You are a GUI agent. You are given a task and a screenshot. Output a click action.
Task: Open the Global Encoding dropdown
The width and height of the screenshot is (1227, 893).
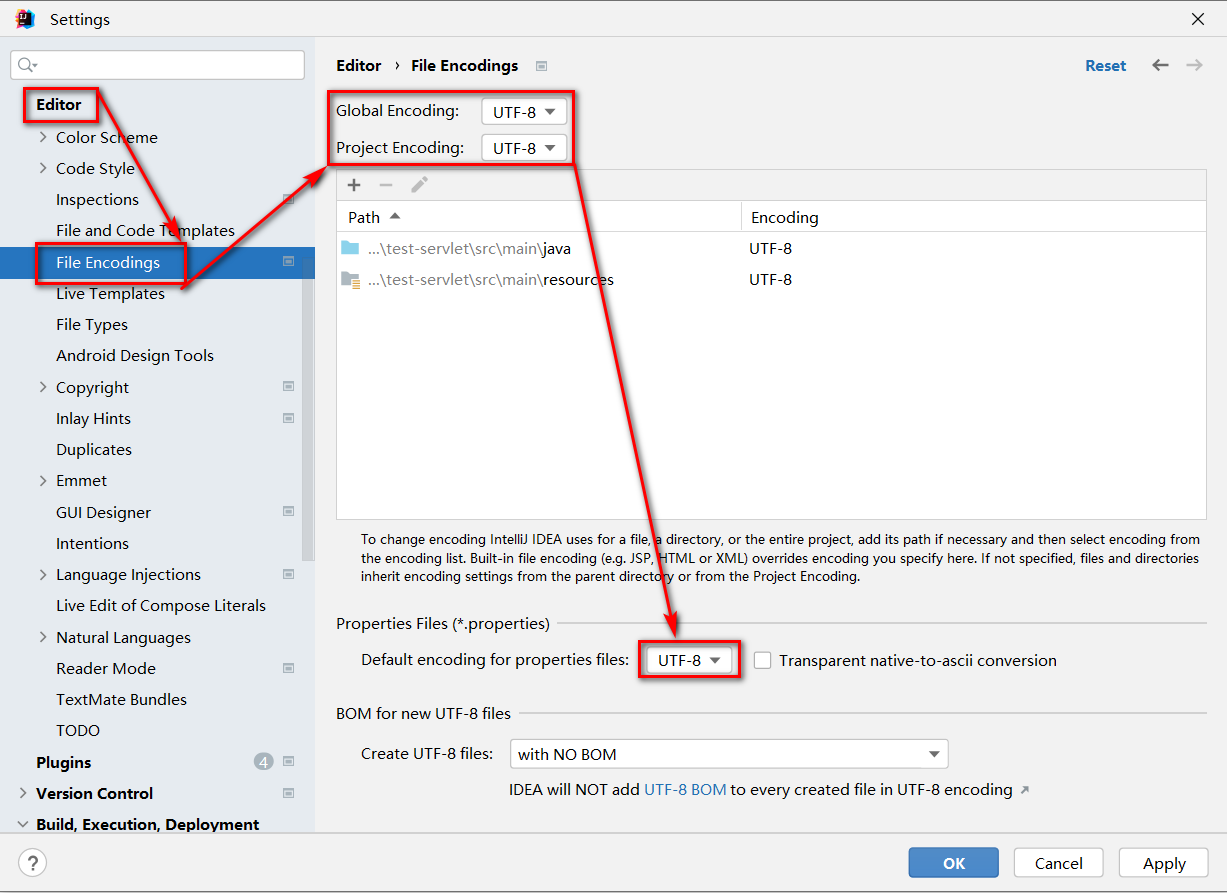pyautogui.click(x=524, y=112)
